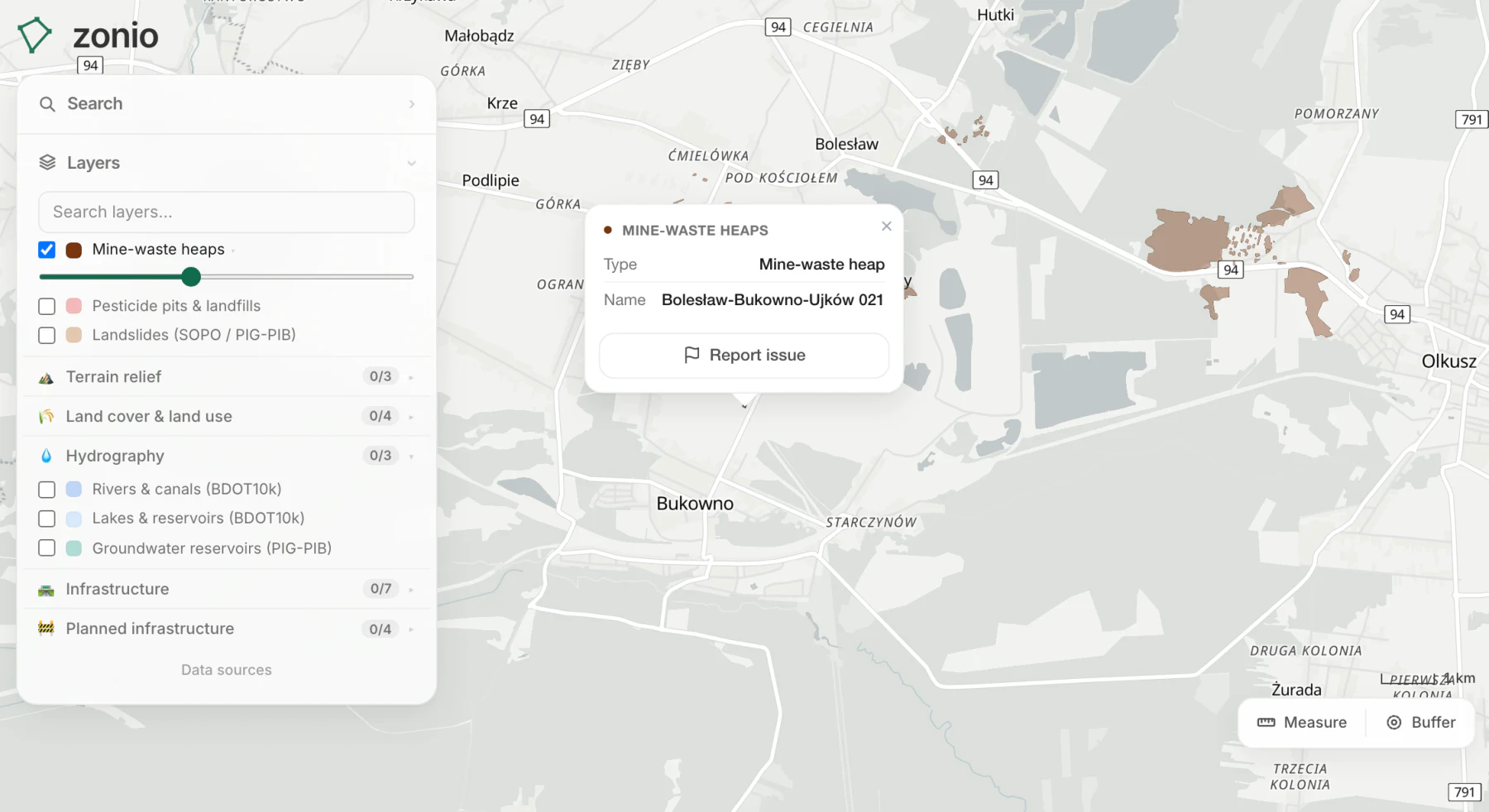Activate the Buffer tool

[1420, 723]
